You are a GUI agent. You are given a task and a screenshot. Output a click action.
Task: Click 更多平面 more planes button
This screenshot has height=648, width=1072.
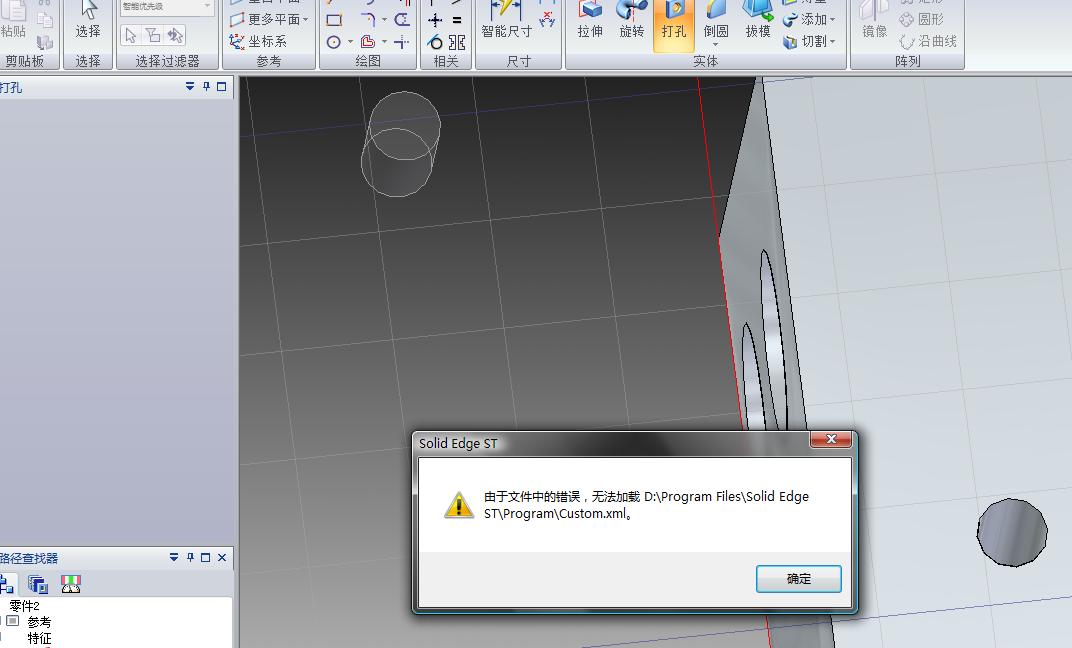[265, 20]
